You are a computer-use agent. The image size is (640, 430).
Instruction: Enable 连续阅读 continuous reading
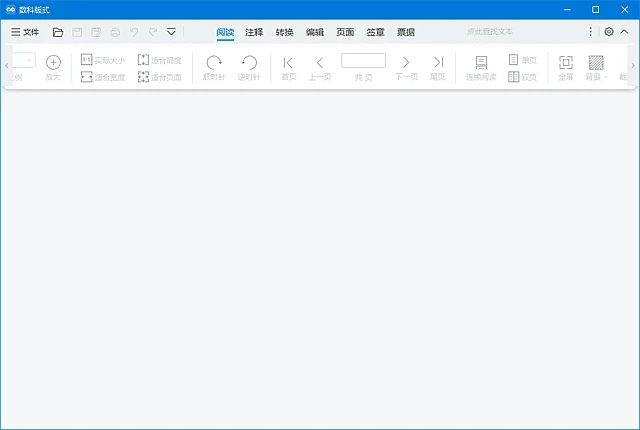(481, 68)
